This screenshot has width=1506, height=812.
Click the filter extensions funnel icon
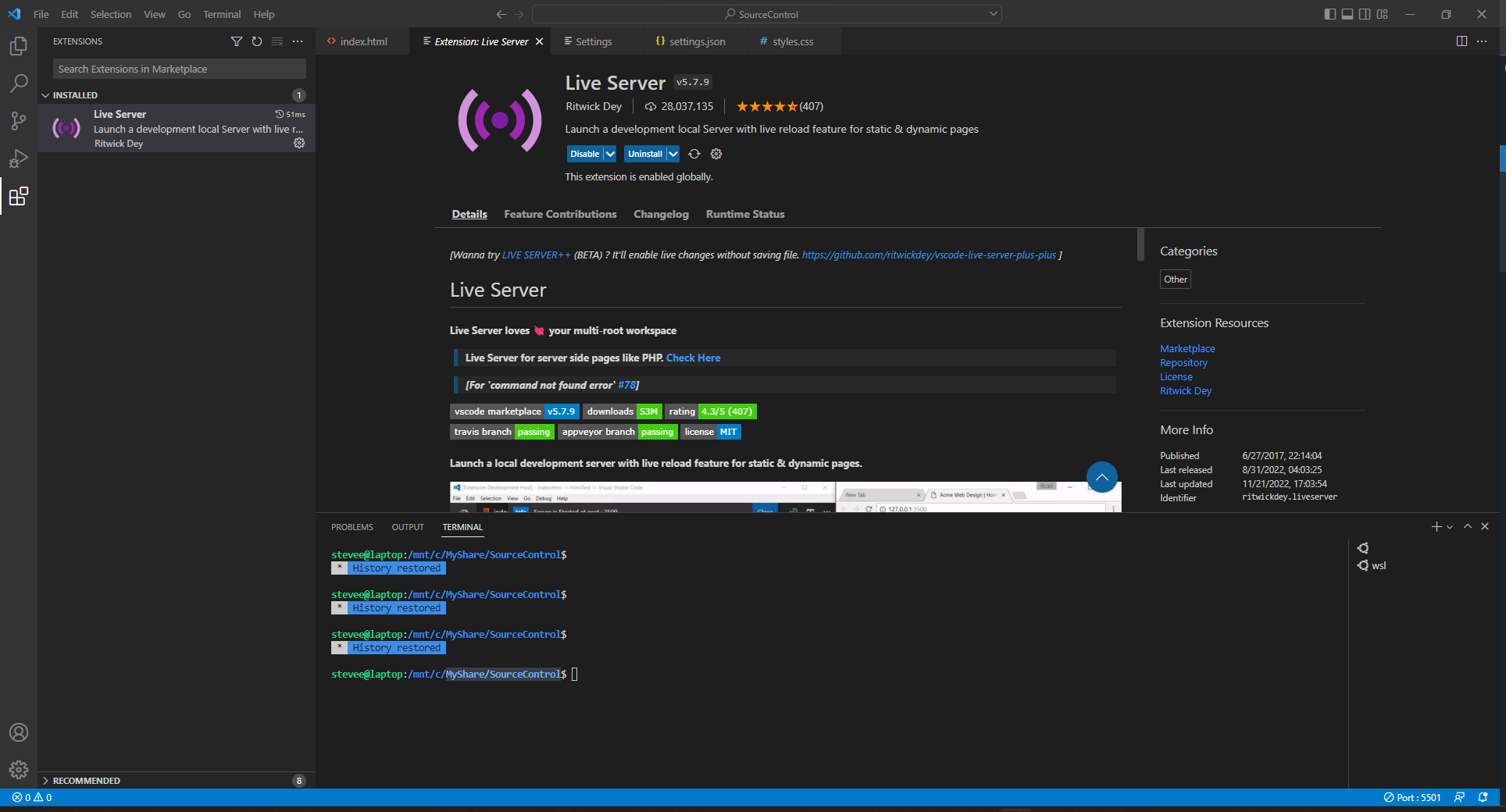point(237,41)
